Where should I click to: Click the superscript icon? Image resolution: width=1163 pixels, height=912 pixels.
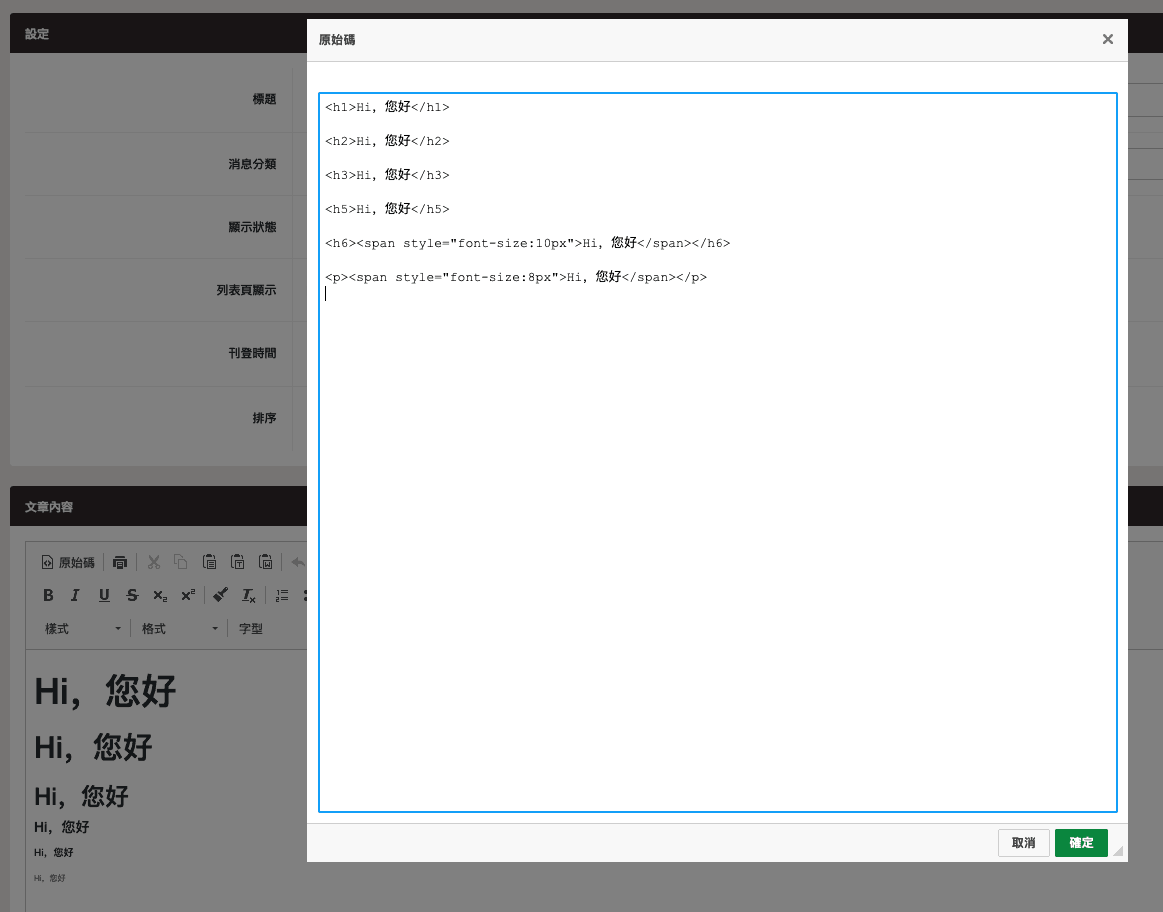(x=188, y=596)
